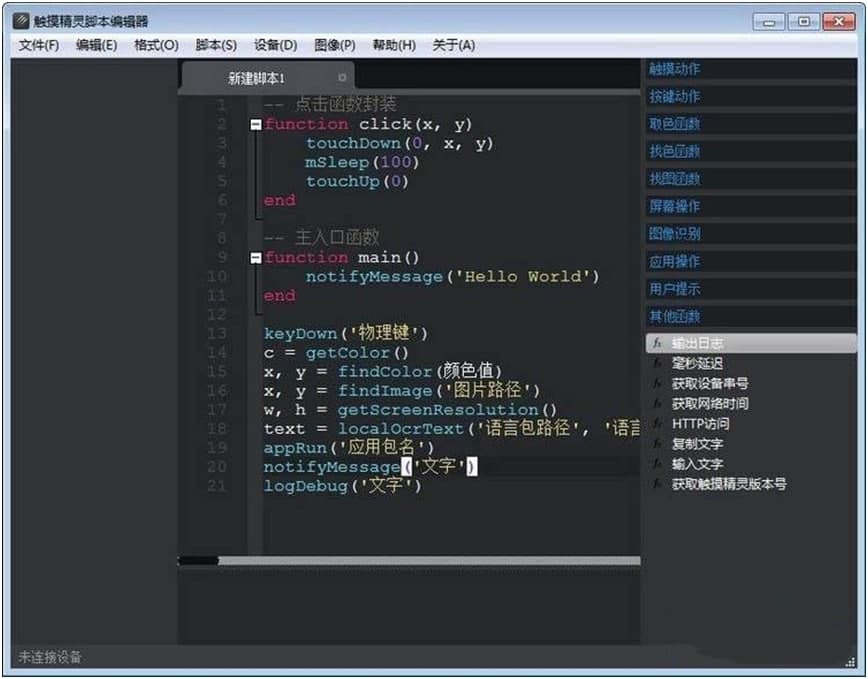
Task: Click the 触摸精灵脚本编辑器 app icon in title bar
Action: click(x=21, y=21)
